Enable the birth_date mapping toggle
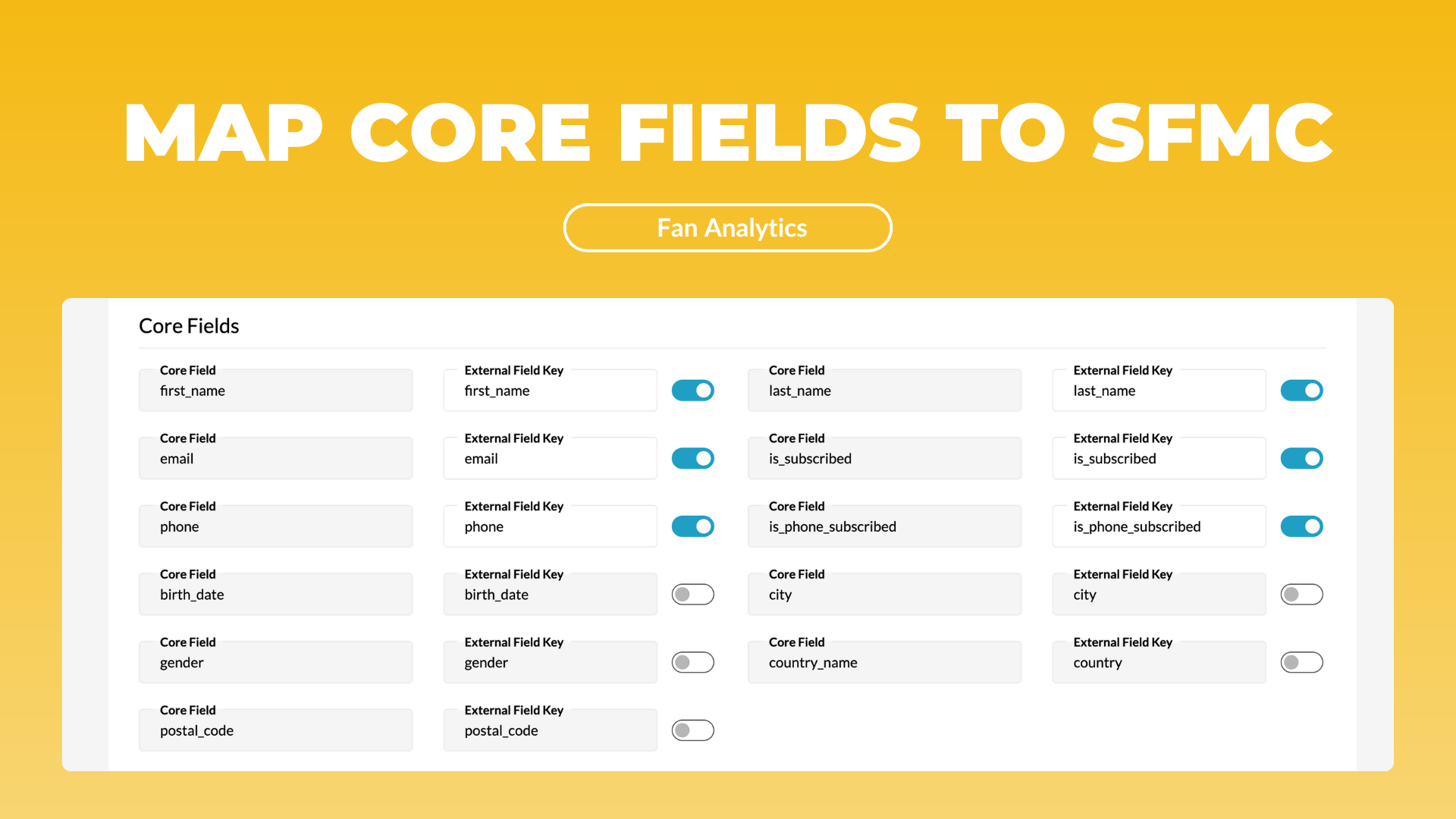1456x819 pixels. pos(692,595)
